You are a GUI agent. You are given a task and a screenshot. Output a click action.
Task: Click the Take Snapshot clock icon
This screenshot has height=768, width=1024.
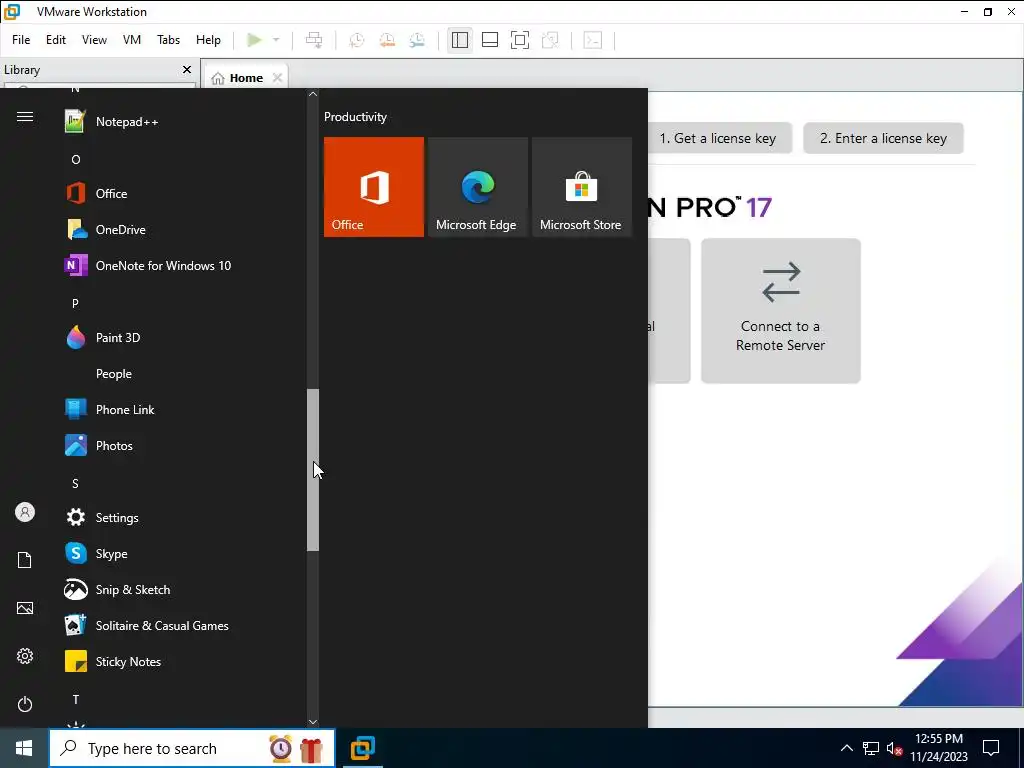(357, 40)
